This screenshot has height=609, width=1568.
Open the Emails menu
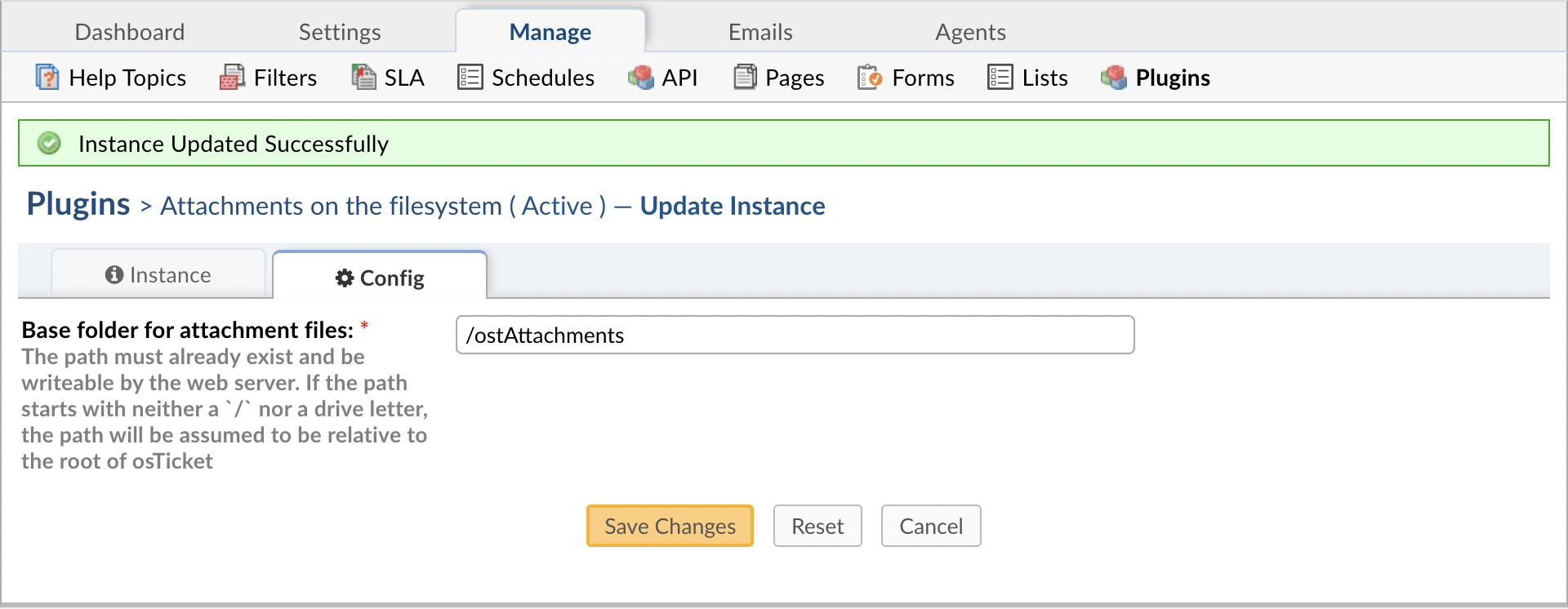[760, 32]
